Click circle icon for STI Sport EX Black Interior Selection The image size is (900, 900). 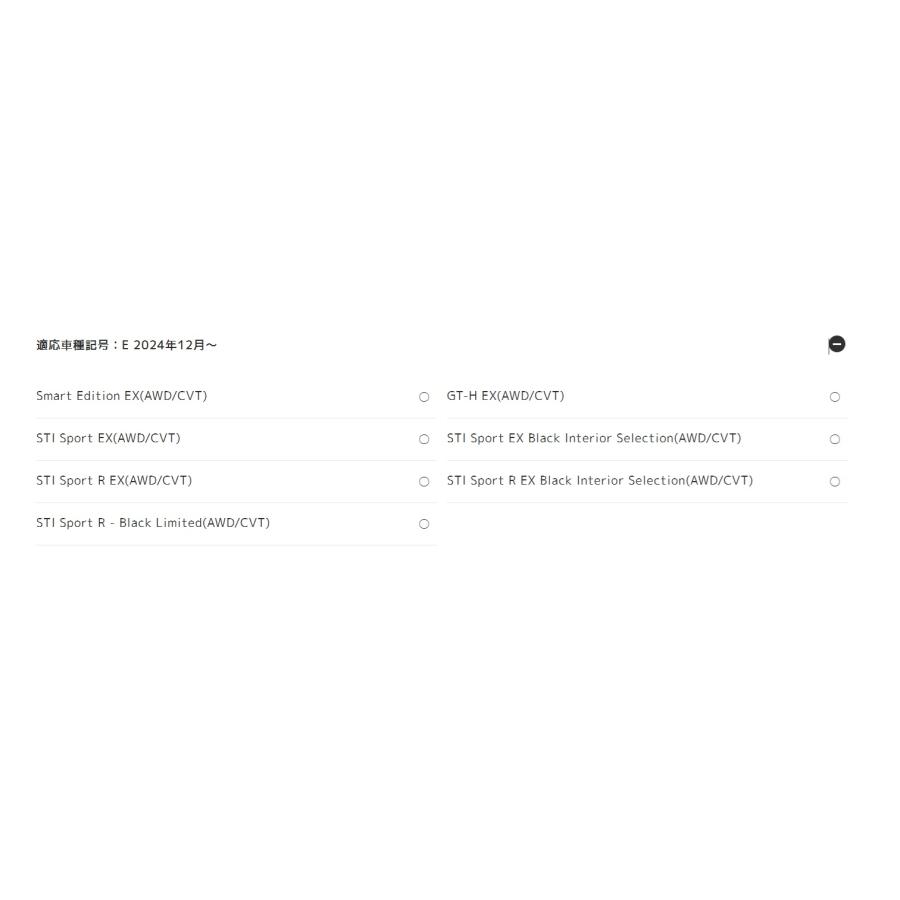(x=835, y=439)
